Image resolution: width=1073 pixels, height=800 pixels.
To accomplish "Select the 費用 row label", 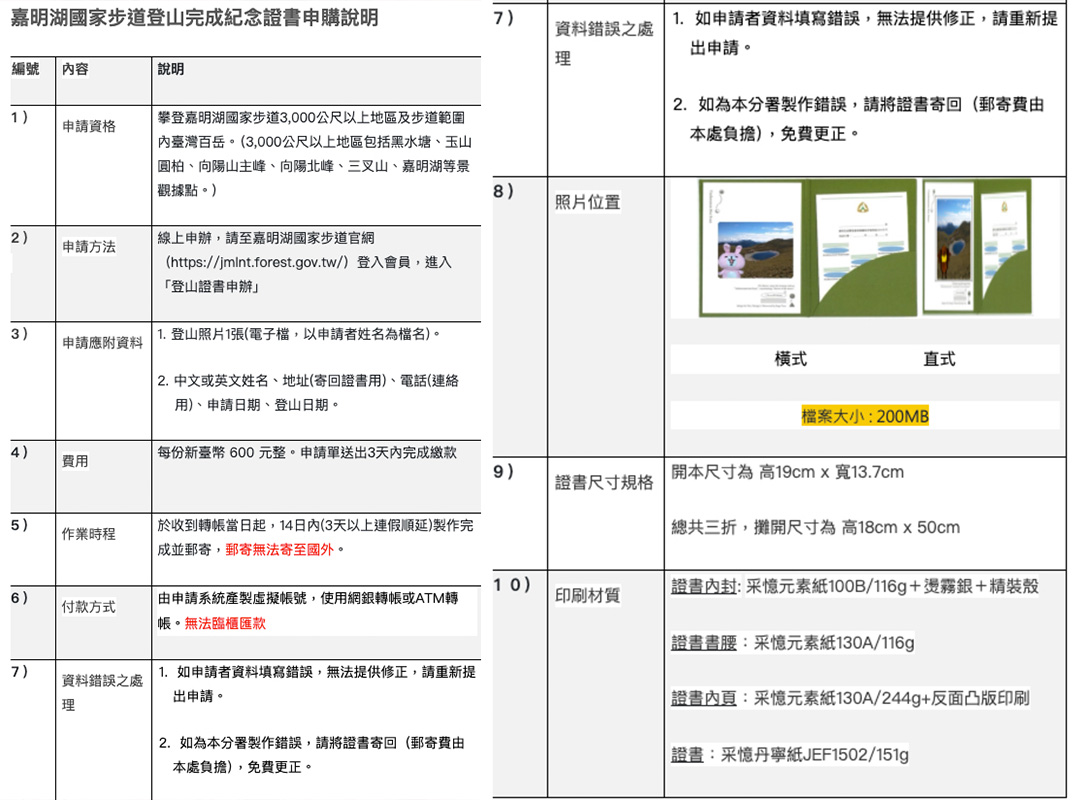I will click(x=76, y=461).
